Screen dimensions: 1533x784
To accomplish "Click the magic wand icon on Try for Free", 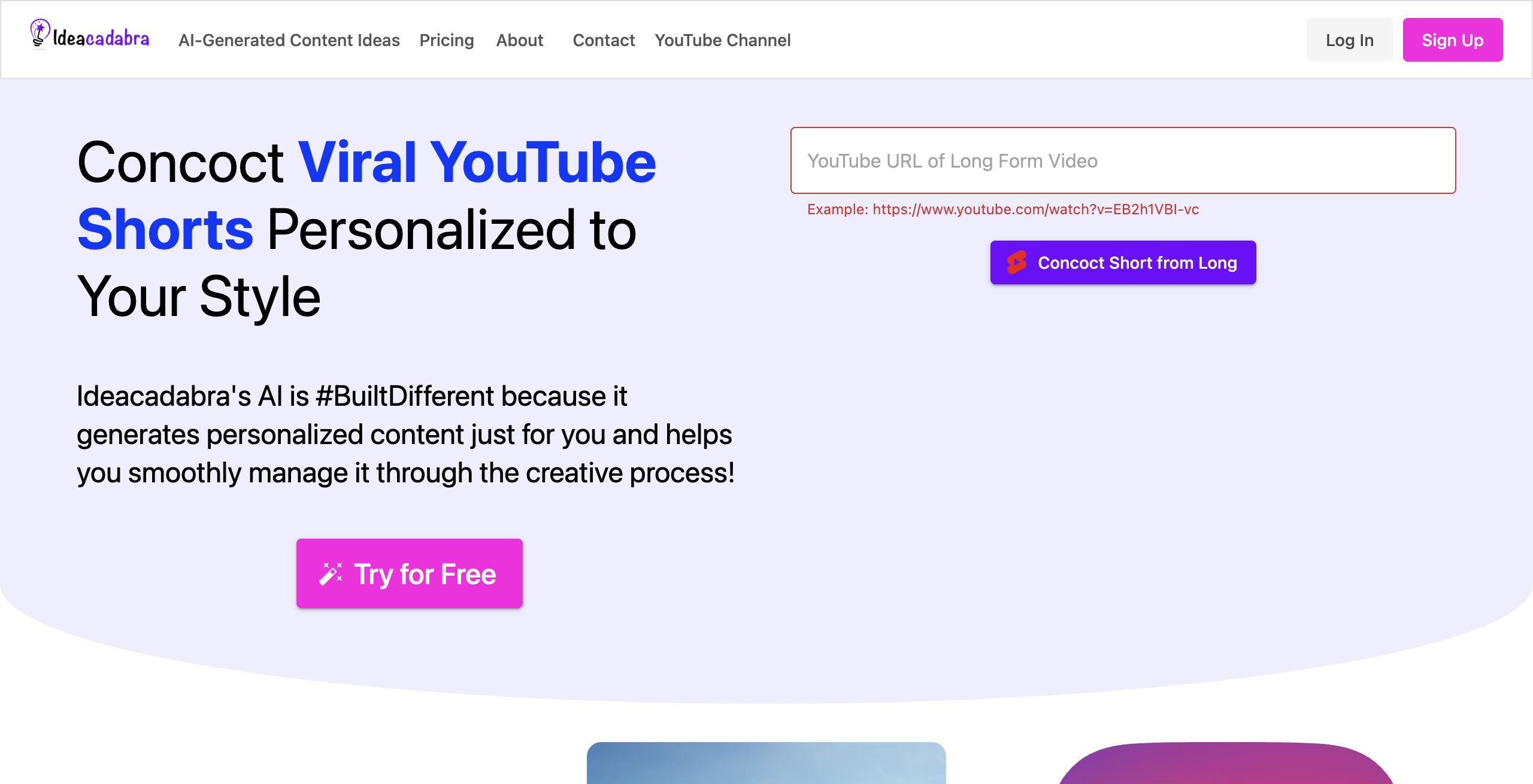I will (331, 574).
